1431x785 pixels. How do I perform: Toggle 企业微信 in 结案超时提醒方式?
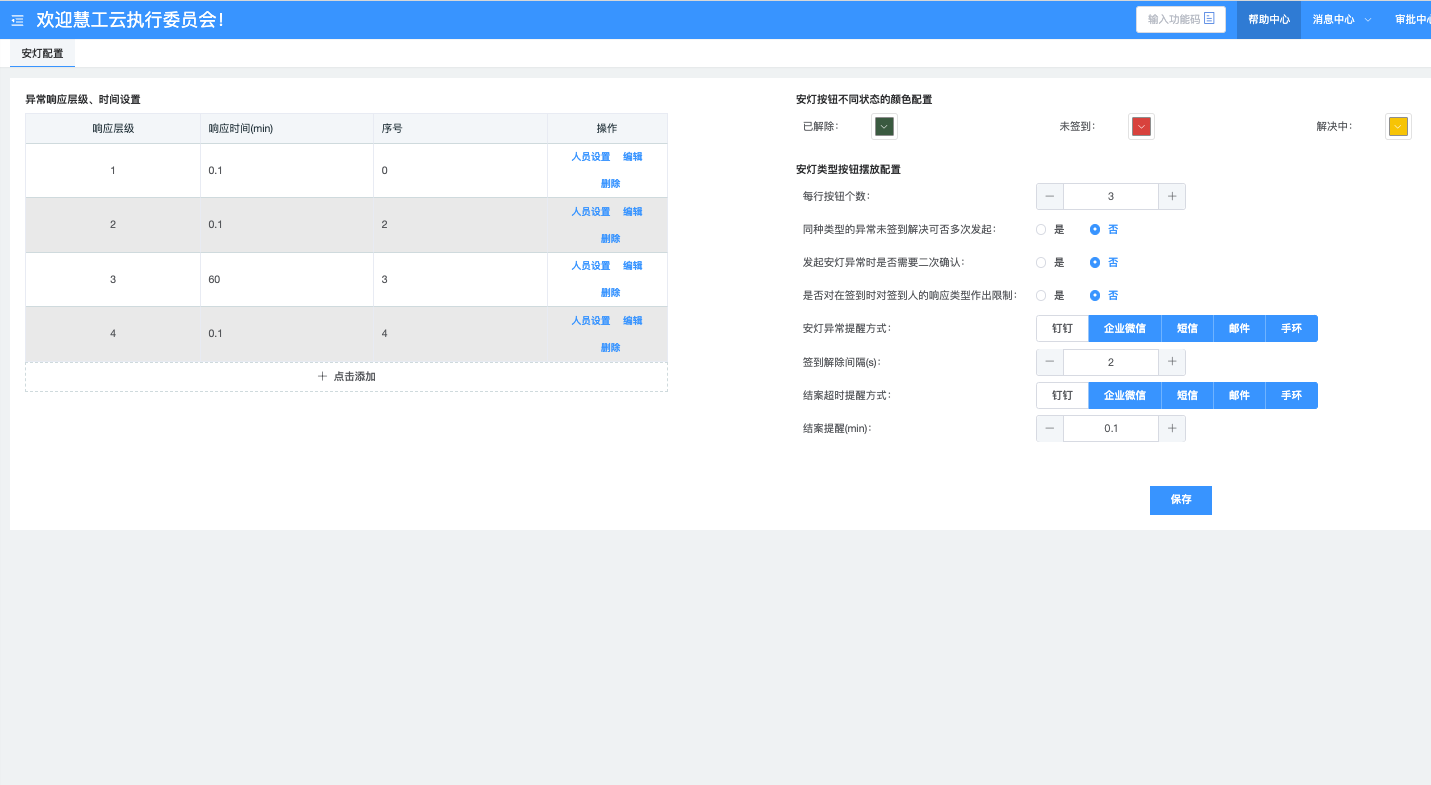(1125, 395)
